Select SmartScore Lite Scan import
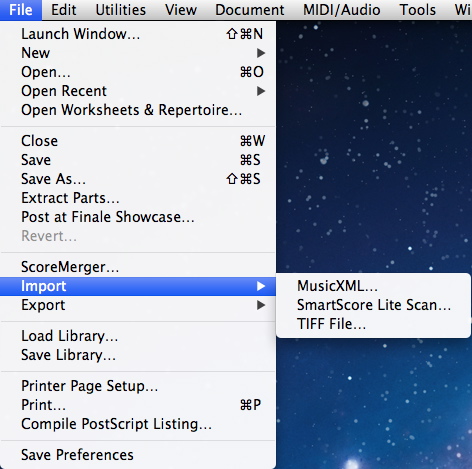Viewport: 472px width, 469px height. point(373,305)
